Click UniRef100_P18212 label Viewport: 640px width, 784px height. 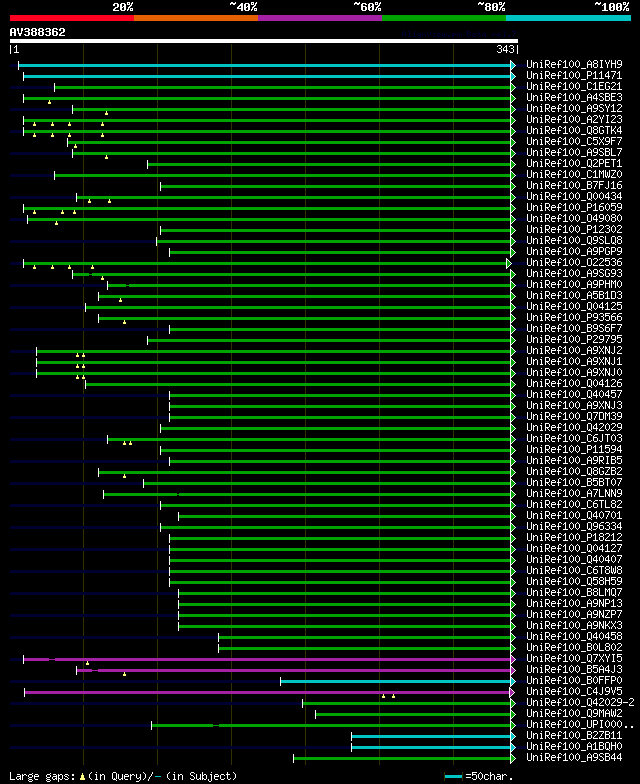(x=574, y=538)
